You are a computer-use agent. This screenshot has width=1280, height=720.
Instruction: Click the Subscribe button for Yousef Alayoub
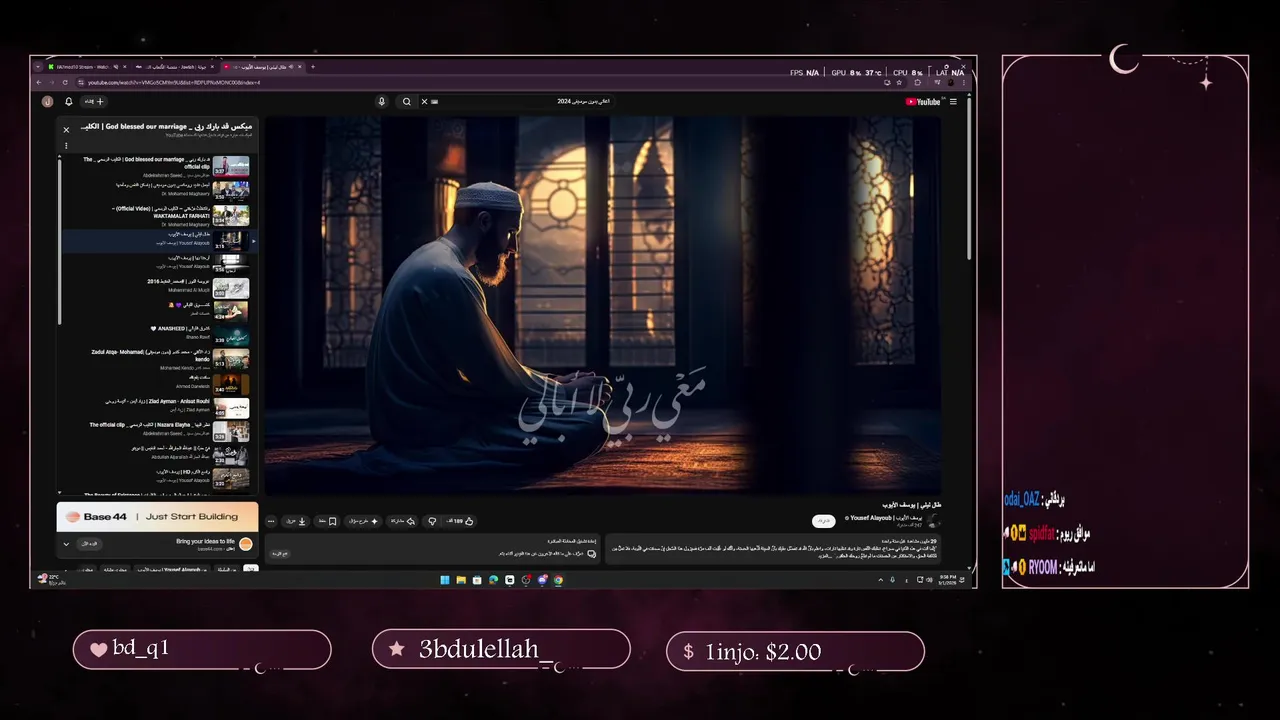823,521
